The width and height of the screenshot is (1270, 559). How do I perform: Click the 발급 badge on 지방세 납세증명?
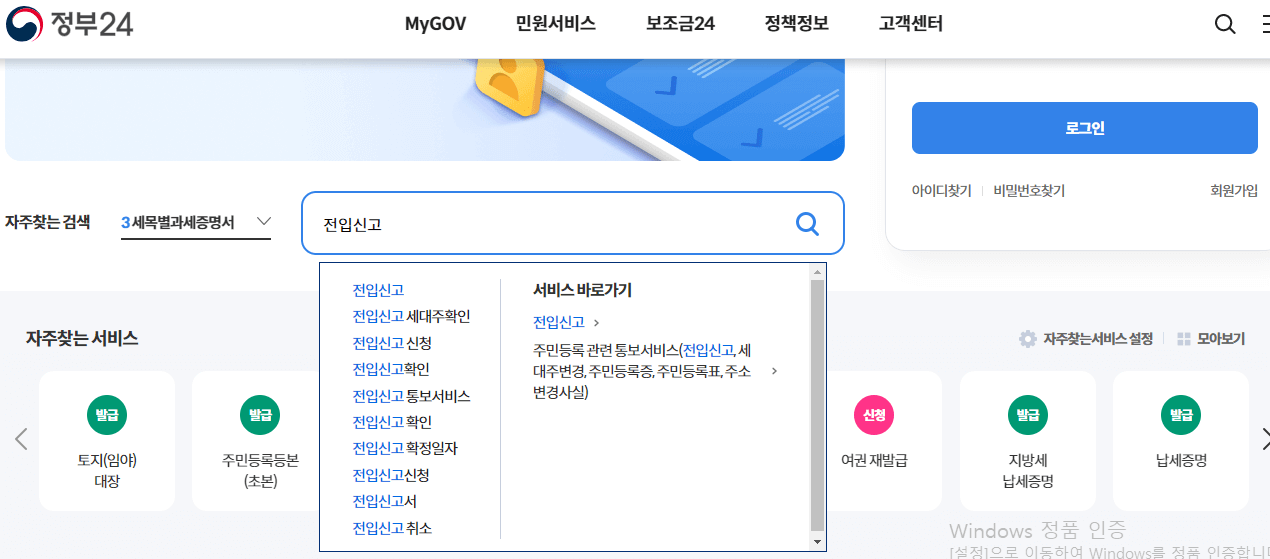(1028, 414)
